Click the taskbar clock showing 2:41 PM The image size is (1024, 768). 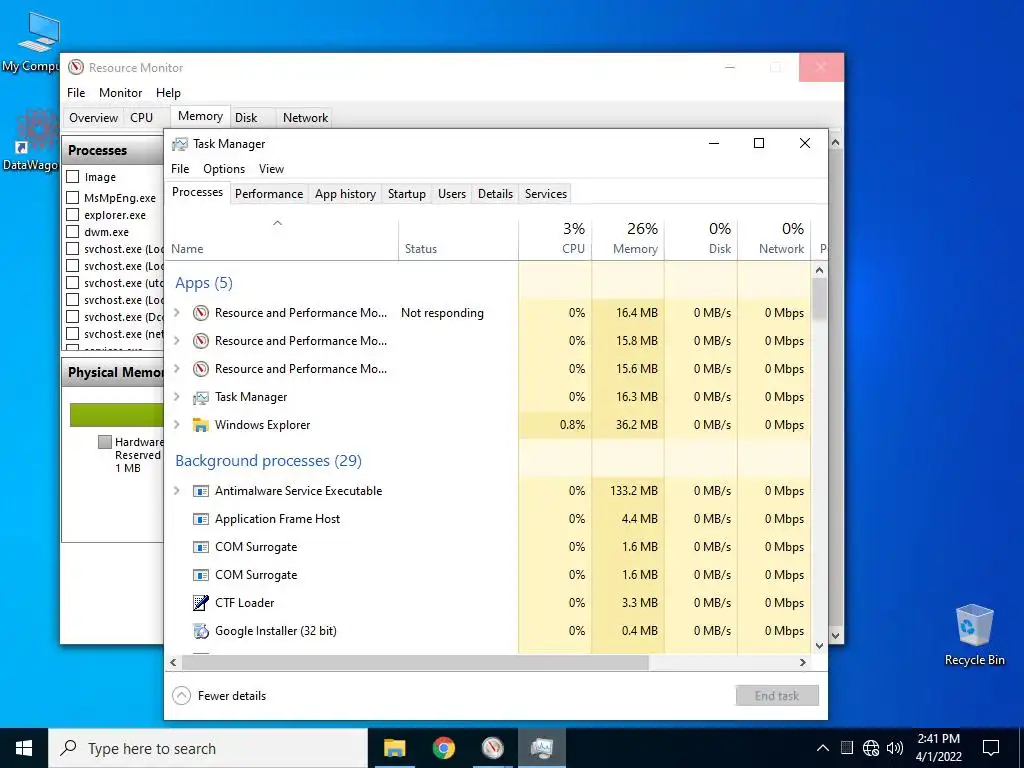(x=938, y=748)
